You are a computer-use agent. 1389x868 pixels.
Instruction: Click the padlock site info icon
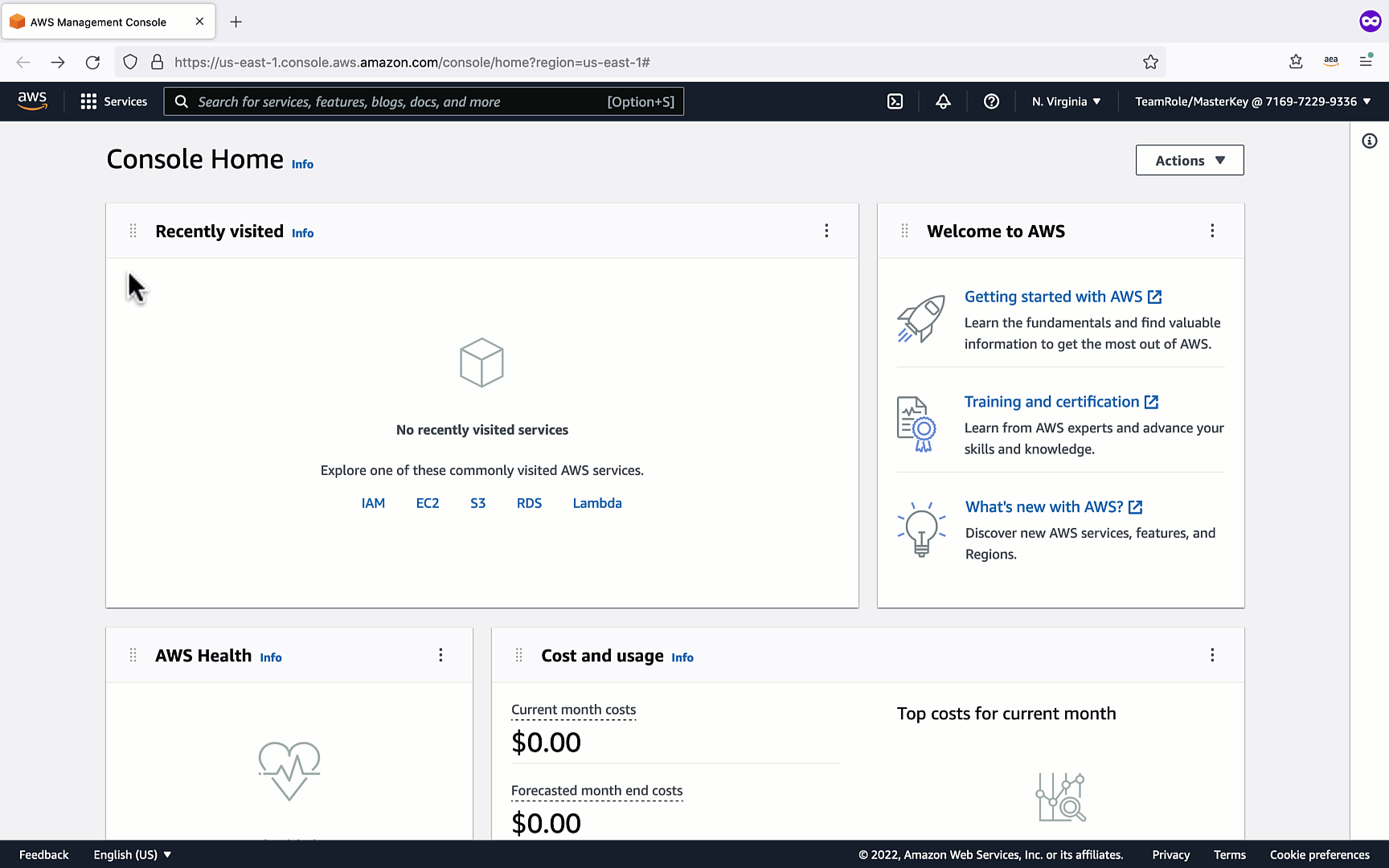click(x=158, y=62)
